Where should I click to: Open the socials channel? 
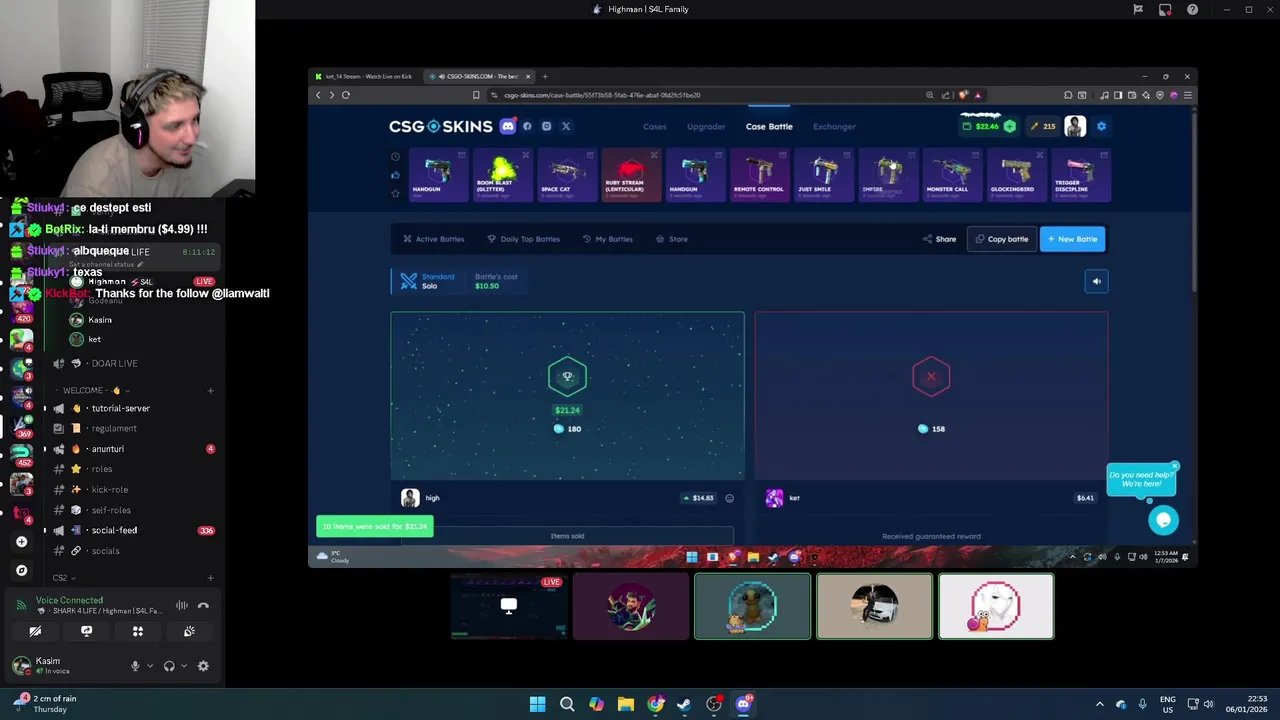[x=130, y=551]
